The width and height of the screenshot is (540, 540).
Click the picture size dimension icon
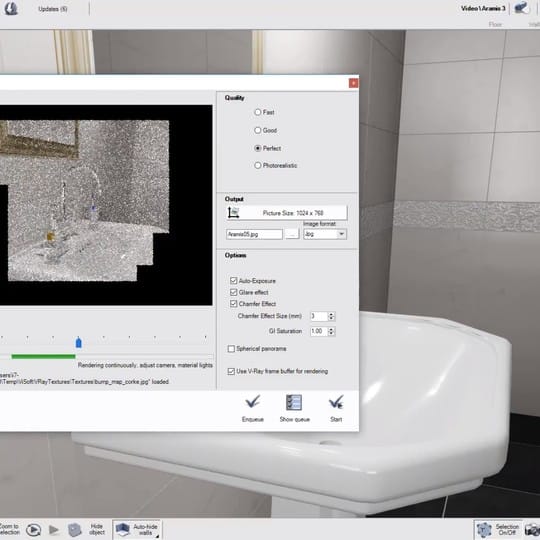pyautogui.click(x=233, y=212)
